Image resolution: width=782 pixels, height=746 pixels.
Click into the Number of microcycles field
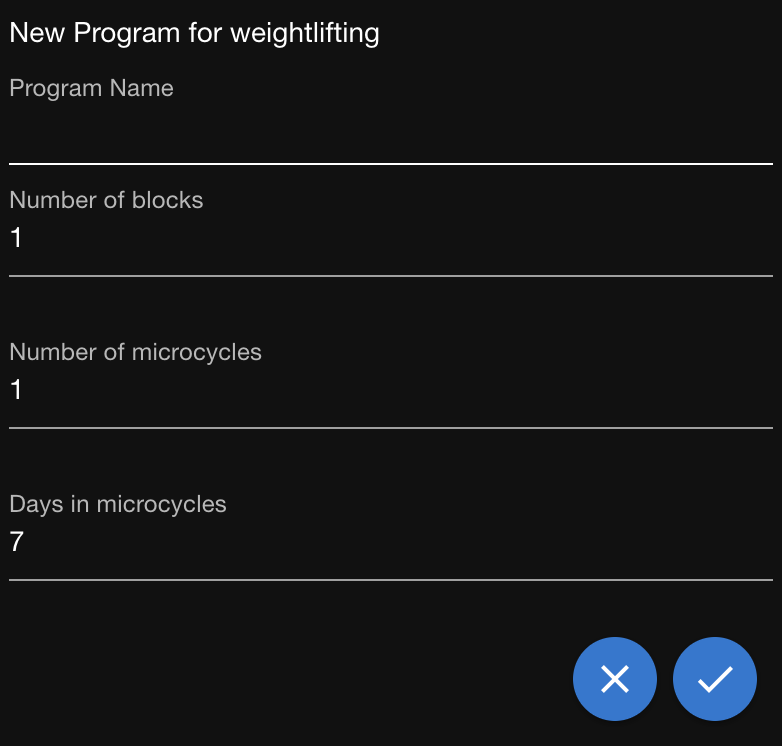coord(390,392)
